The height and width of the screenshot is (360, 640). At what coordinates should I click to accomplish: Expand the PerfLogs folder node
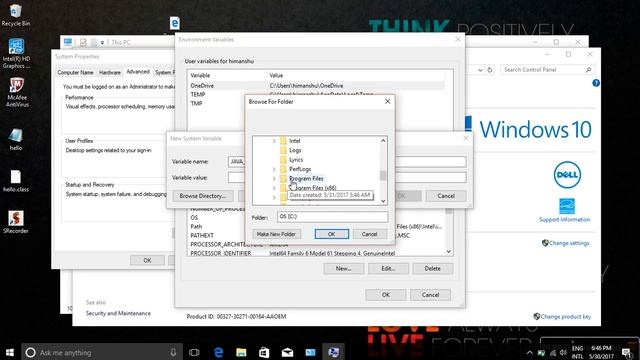[274, 169]
